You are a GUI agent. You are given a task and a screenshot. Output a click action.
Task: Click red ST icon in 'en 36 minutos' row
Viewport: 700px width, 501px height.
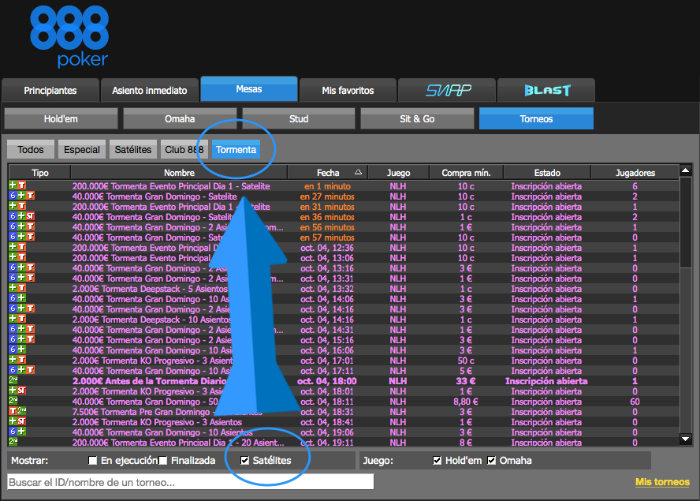coord(30,217)
